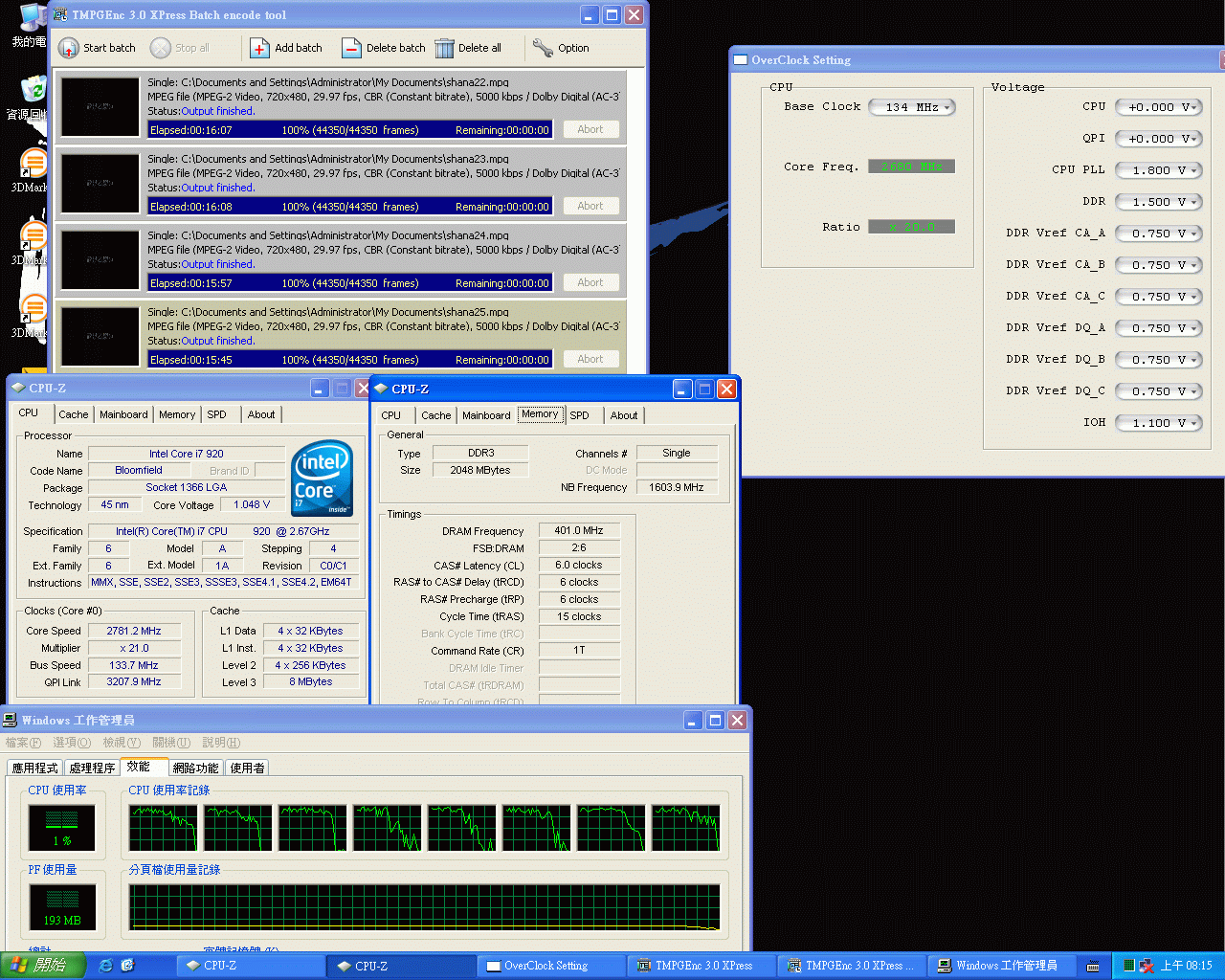The height and width of the screenshot is (980, 1225).
Task: Select the 使用者 tab in Task Manager
Action: click(248, 768)
